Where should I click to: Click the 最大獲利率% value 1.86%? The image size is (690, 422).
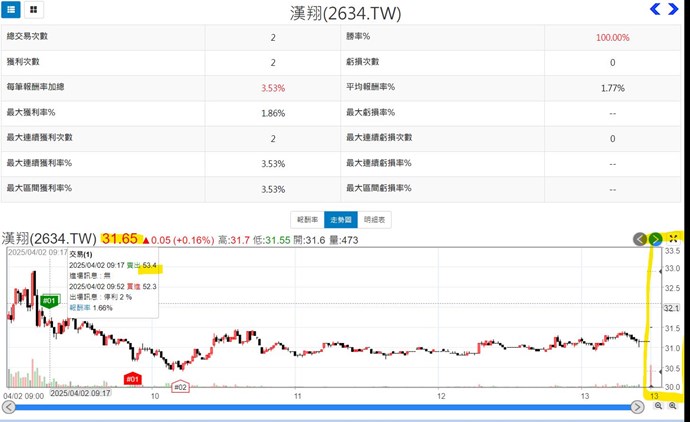(273, 113)
